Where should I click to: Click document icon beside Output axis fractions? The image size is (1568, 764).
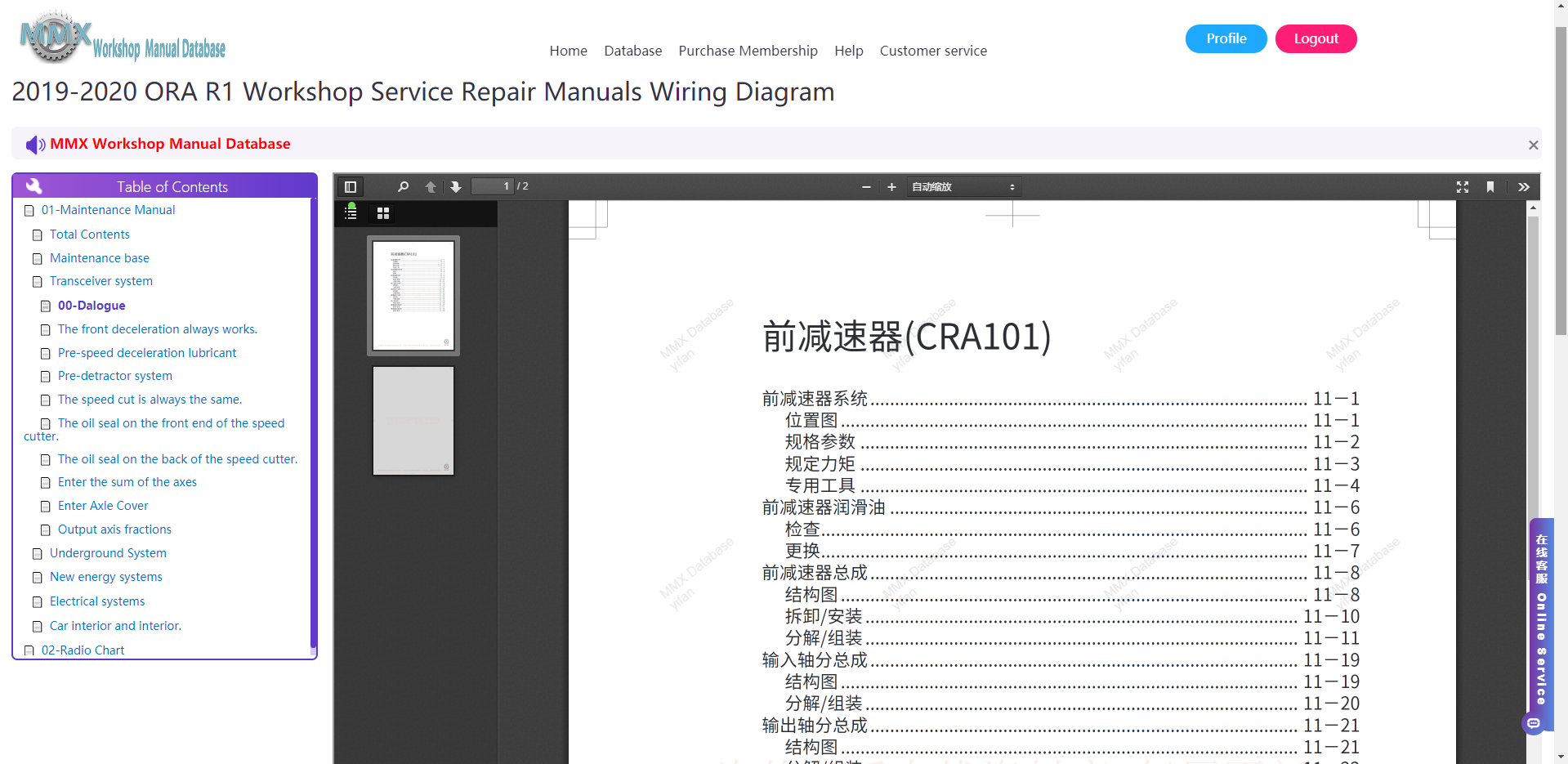click(45, 530)
